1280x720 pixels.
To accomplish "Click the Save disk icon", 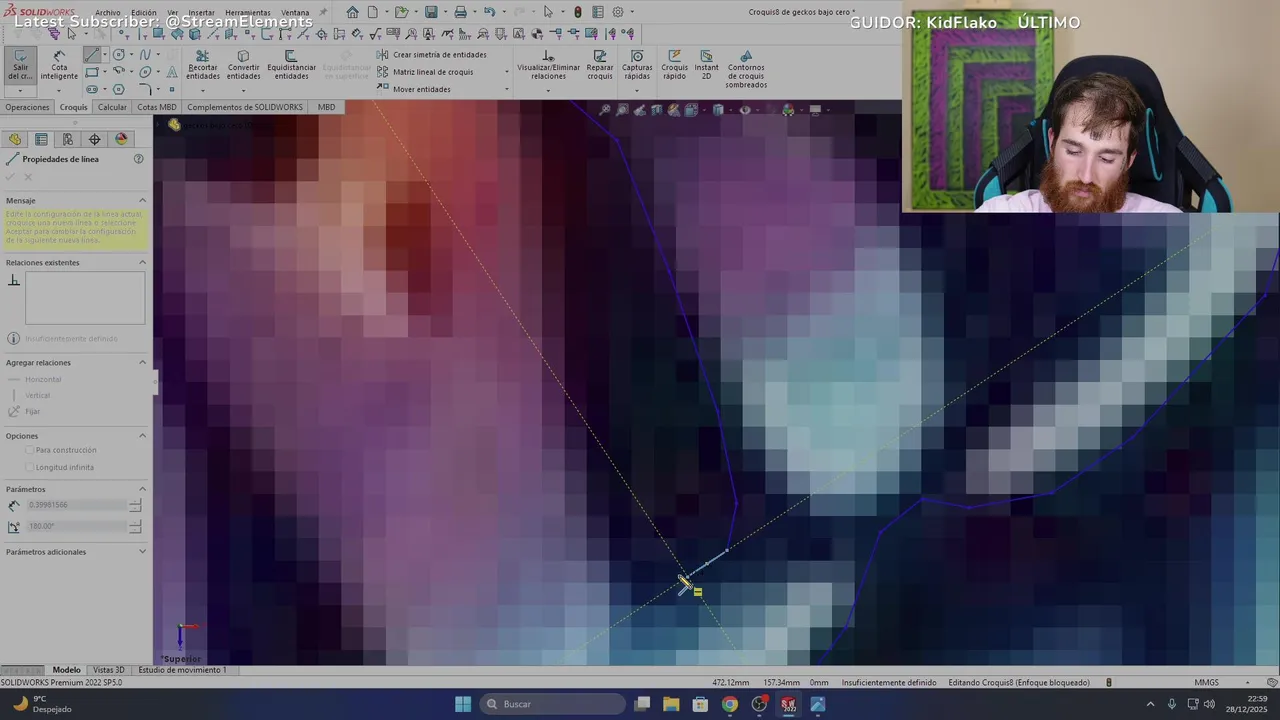I will (431, 12).
